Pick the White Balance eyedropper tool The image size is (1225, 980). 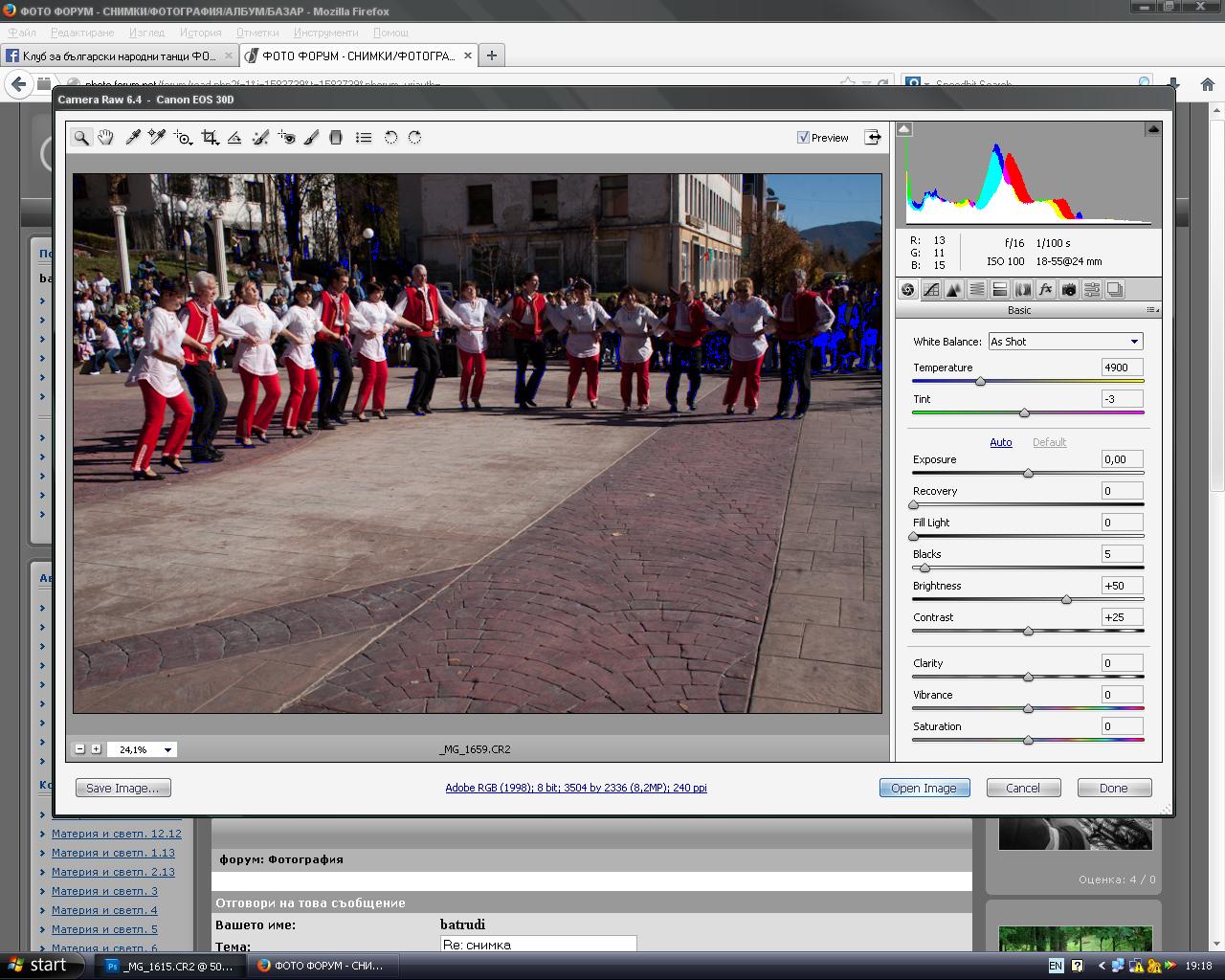[132, 138]
